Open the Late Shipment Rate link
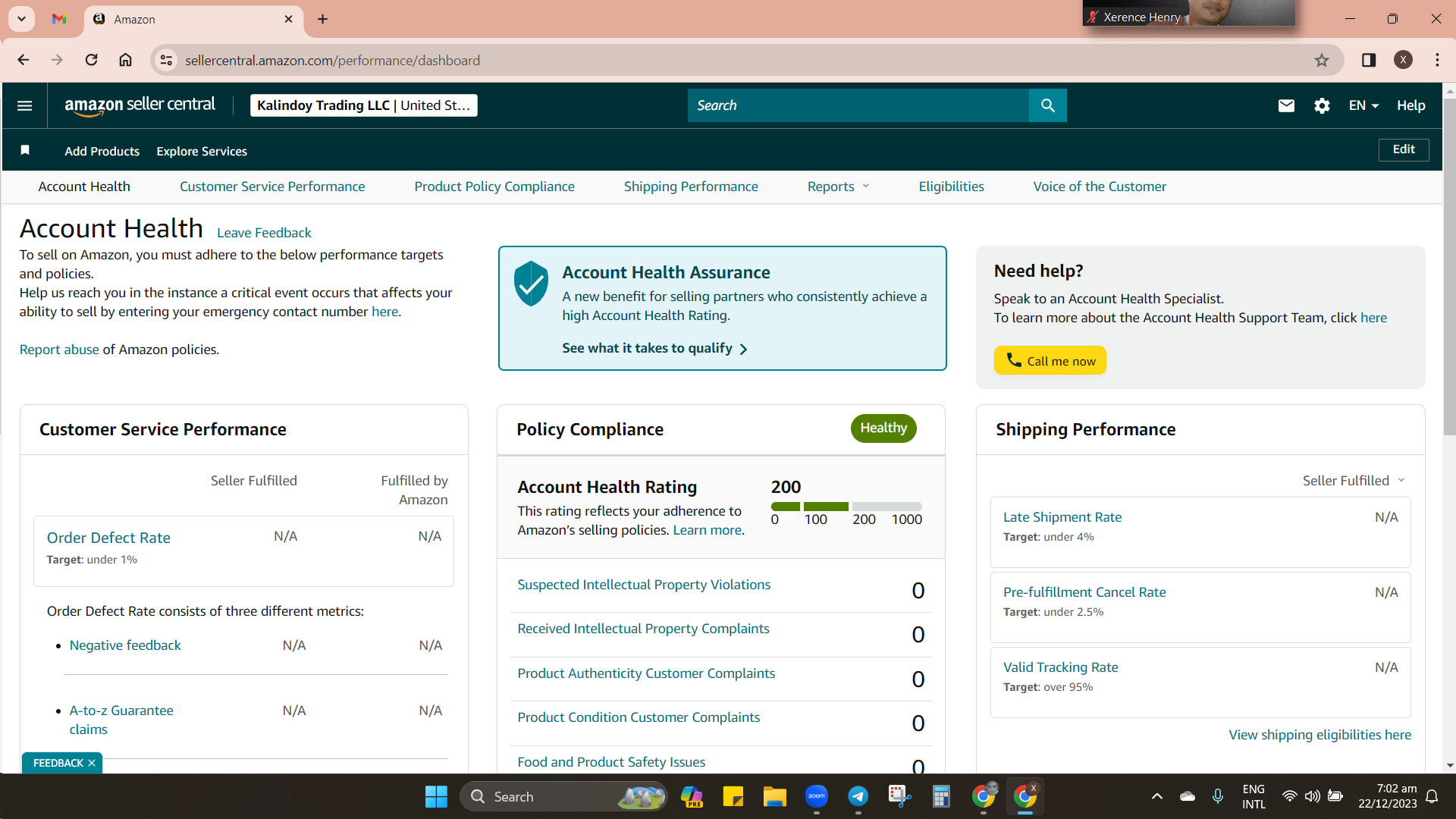 [1062, 517]
